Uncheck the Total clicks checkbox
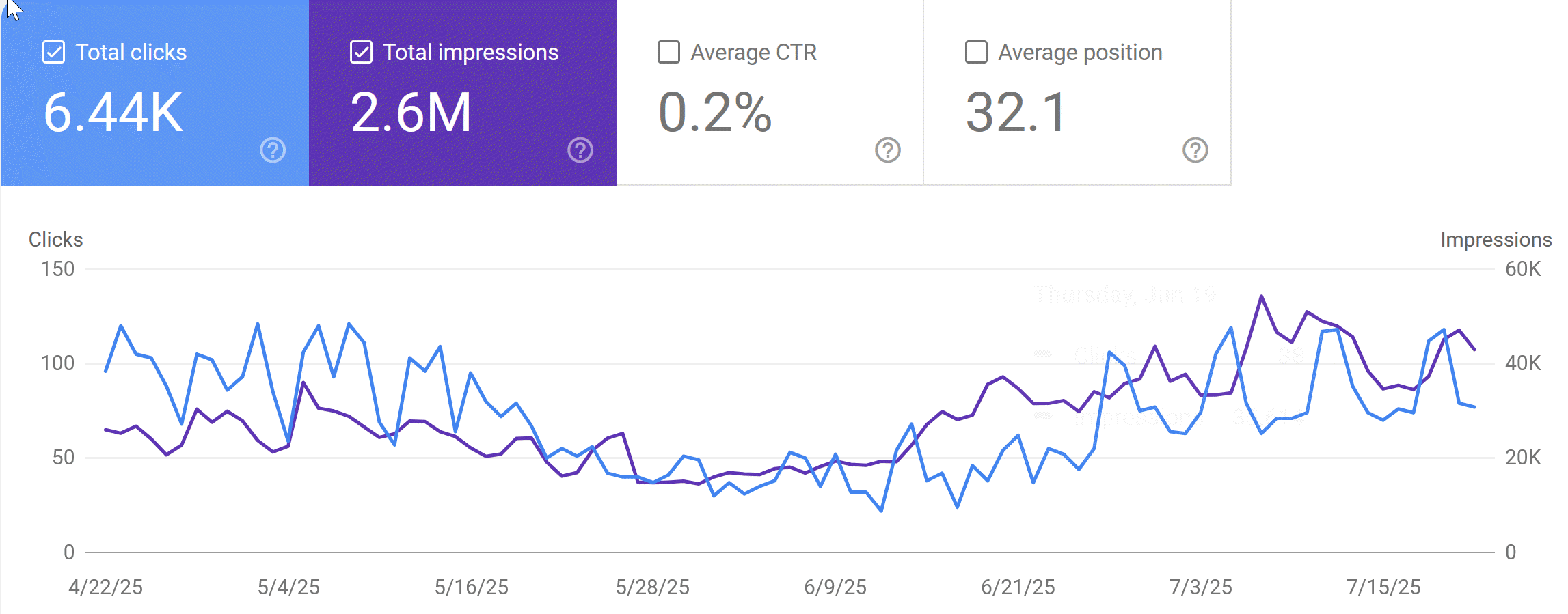The height and width of the screenshot is (614, 1568). point(54,53)
